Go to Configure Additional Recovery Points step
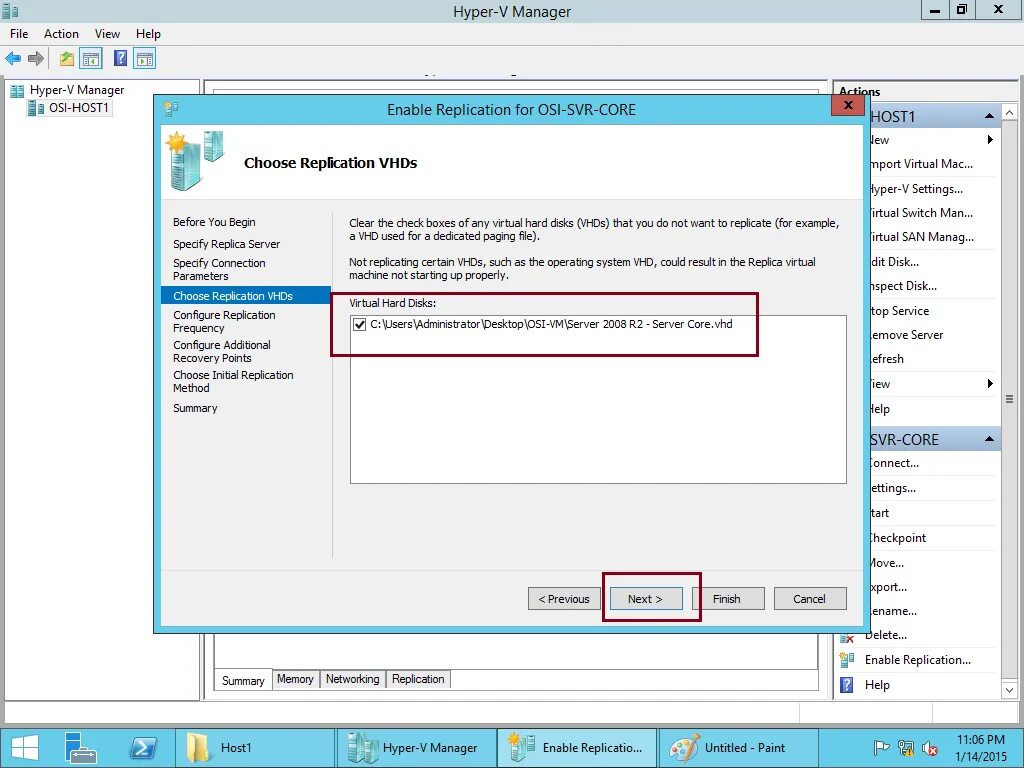The height and width of the screenshot is (768, 1024). point(222,351)
